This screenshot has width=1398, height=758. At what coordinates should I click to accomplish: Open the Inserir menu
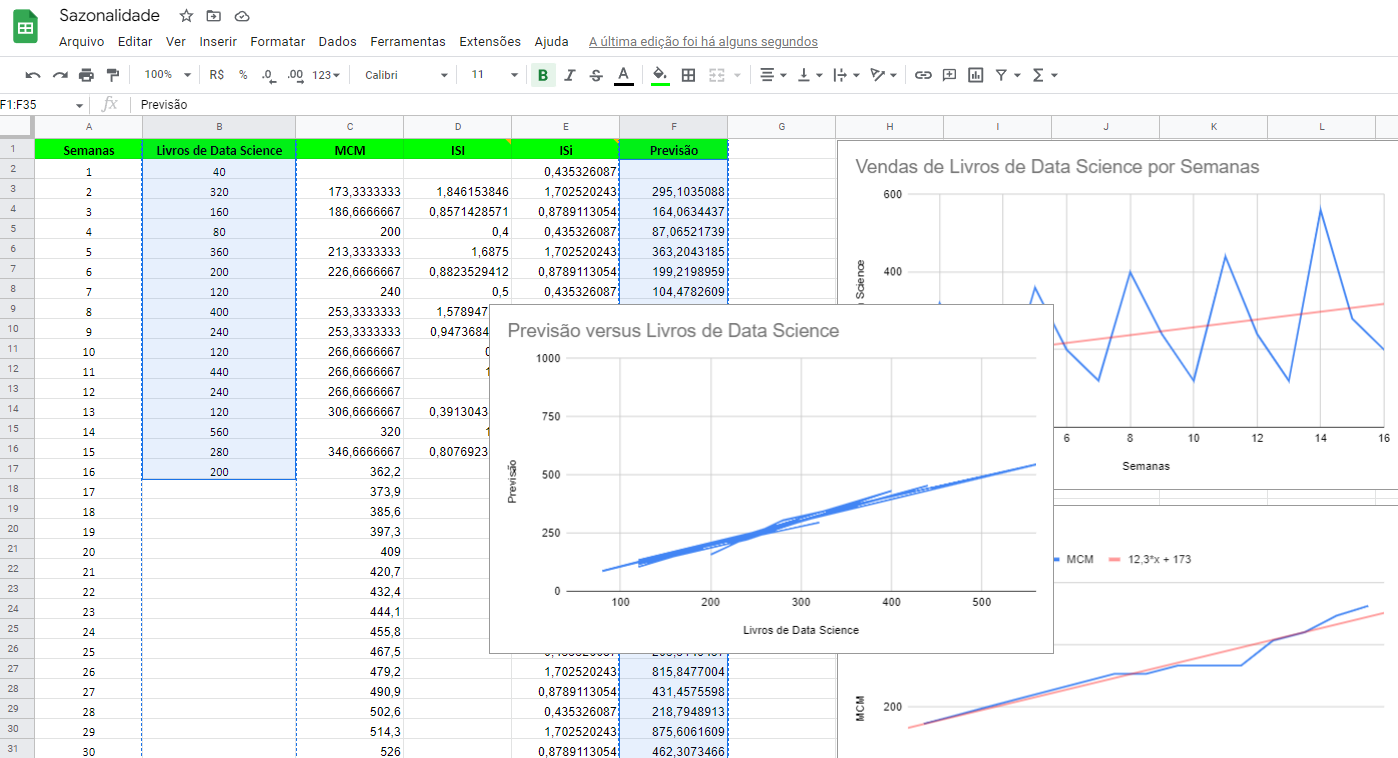click(x=218, y=42)
